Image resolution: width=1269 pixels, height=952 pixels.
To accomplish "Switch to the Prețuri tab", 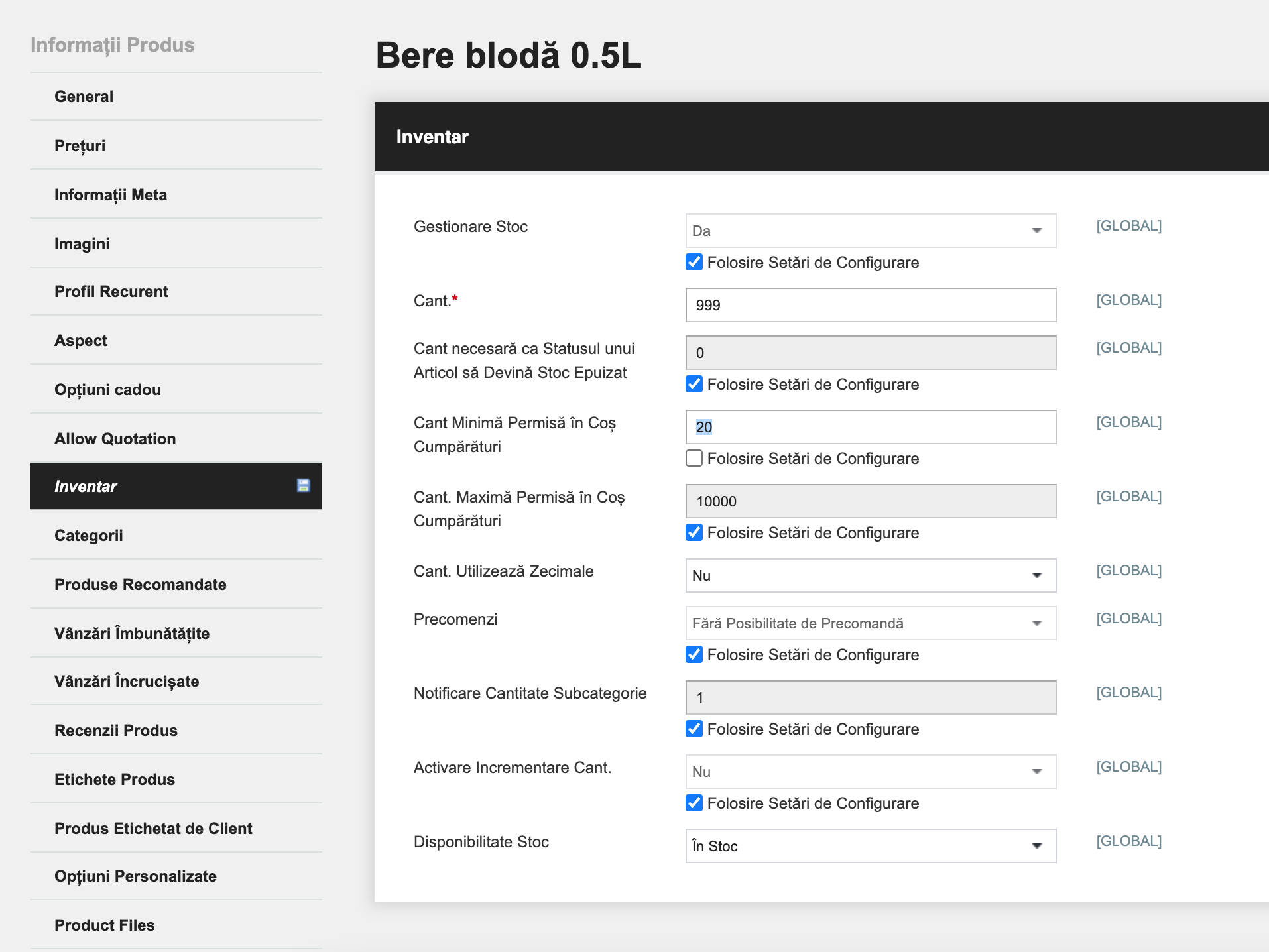I will point(176,146).
